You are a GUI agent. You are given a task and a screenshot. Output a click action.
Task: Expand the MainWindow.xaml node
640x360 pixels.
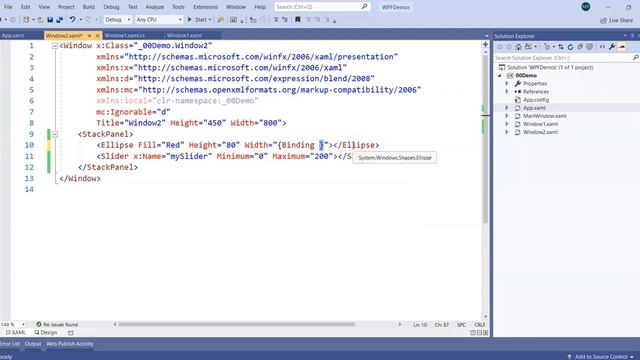point(507,116)
